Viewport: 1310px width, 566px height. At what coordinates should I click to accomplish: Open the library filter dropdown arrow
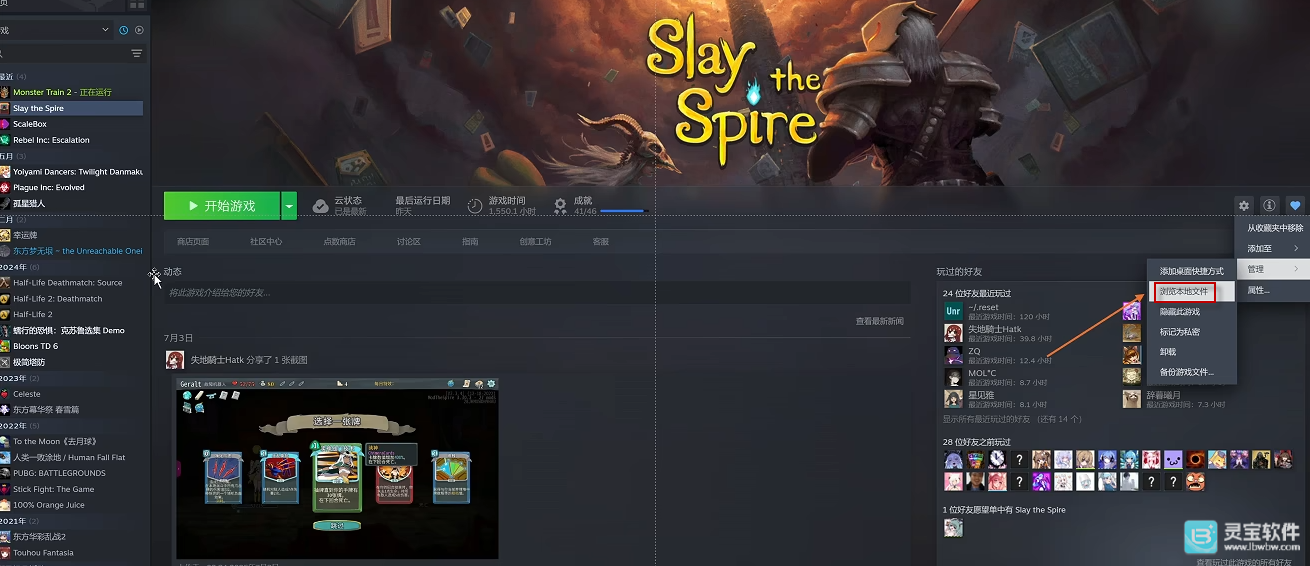(106, 30)
